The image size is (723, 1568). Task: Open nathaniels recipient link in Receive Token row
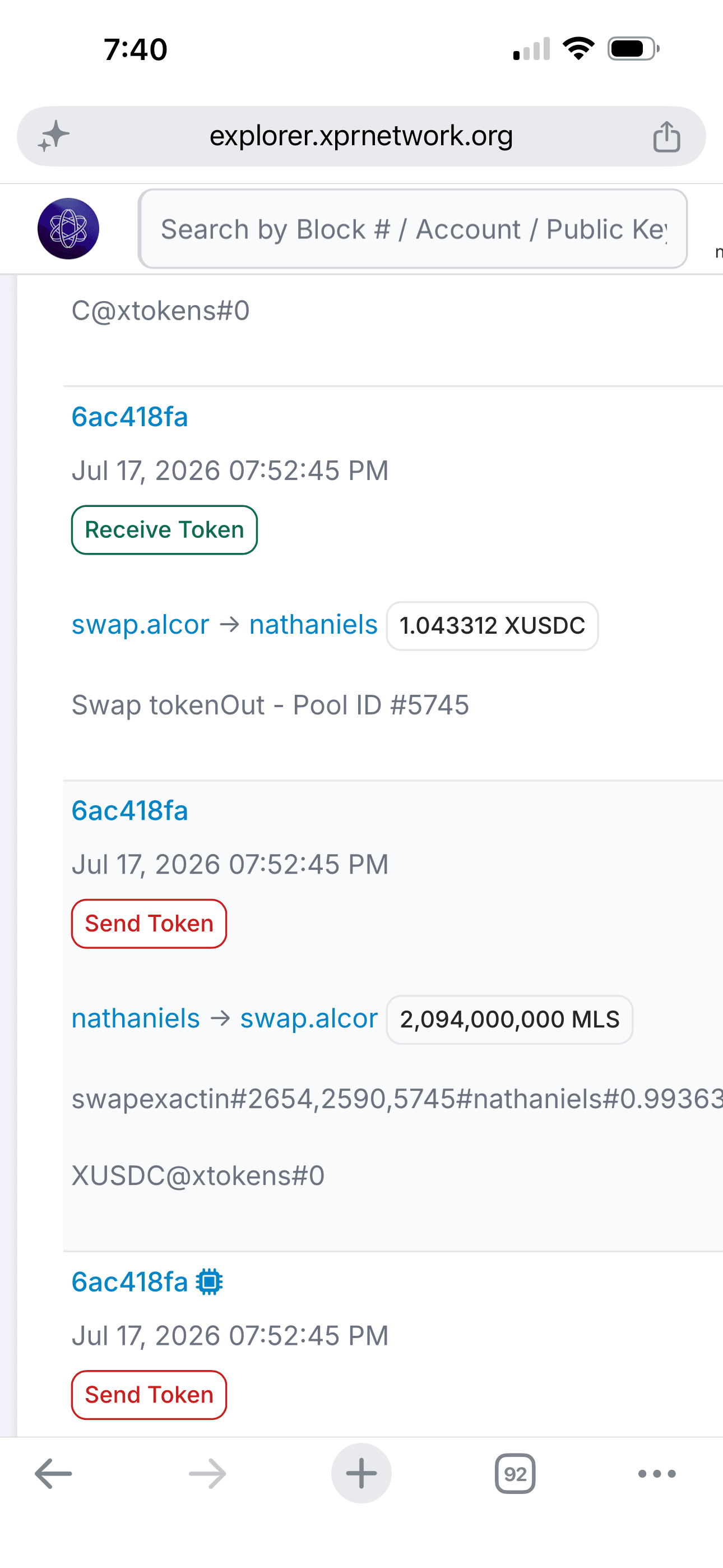313,625
